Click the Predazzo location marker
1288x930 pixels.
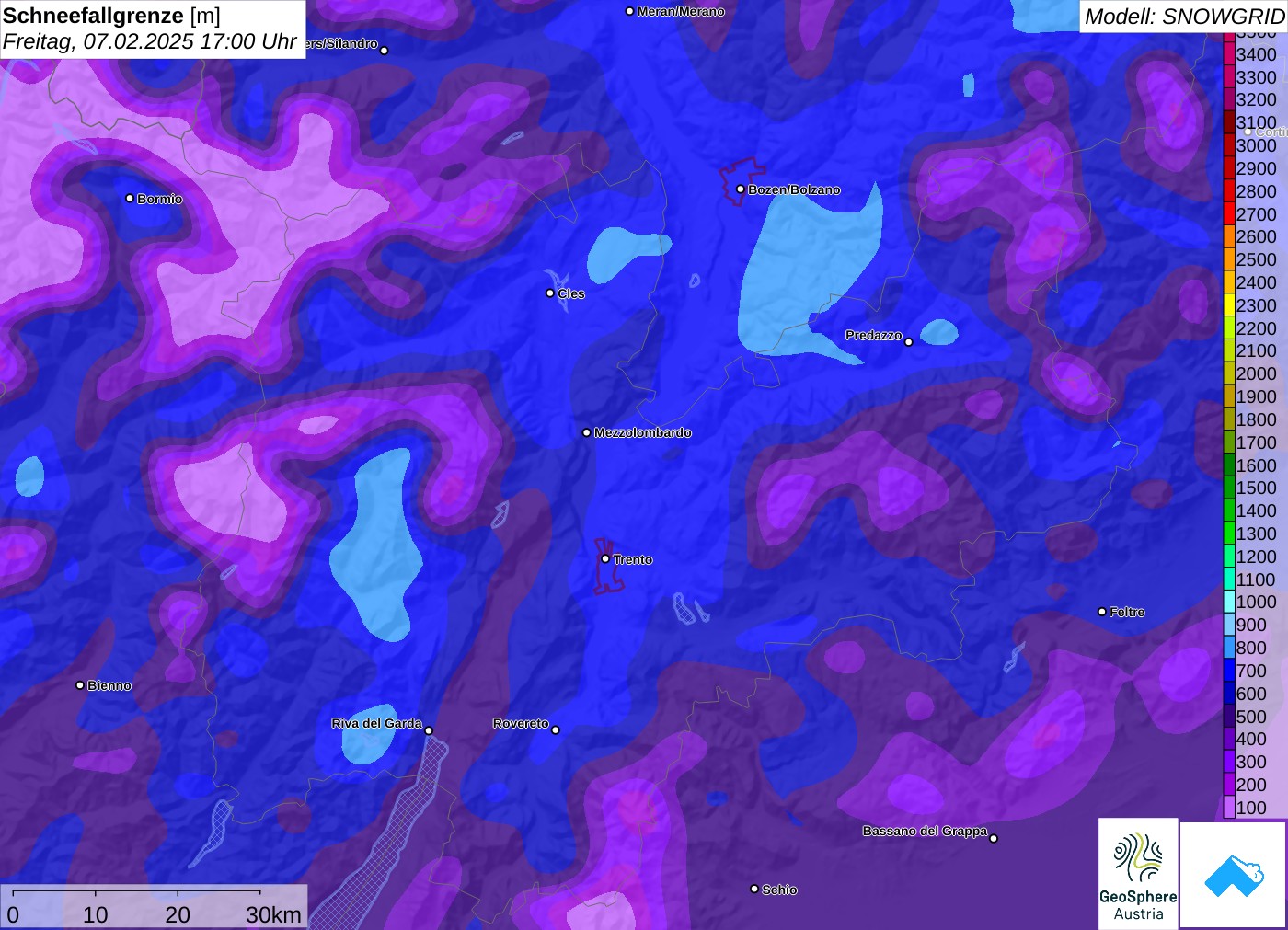tap(909, 342)
